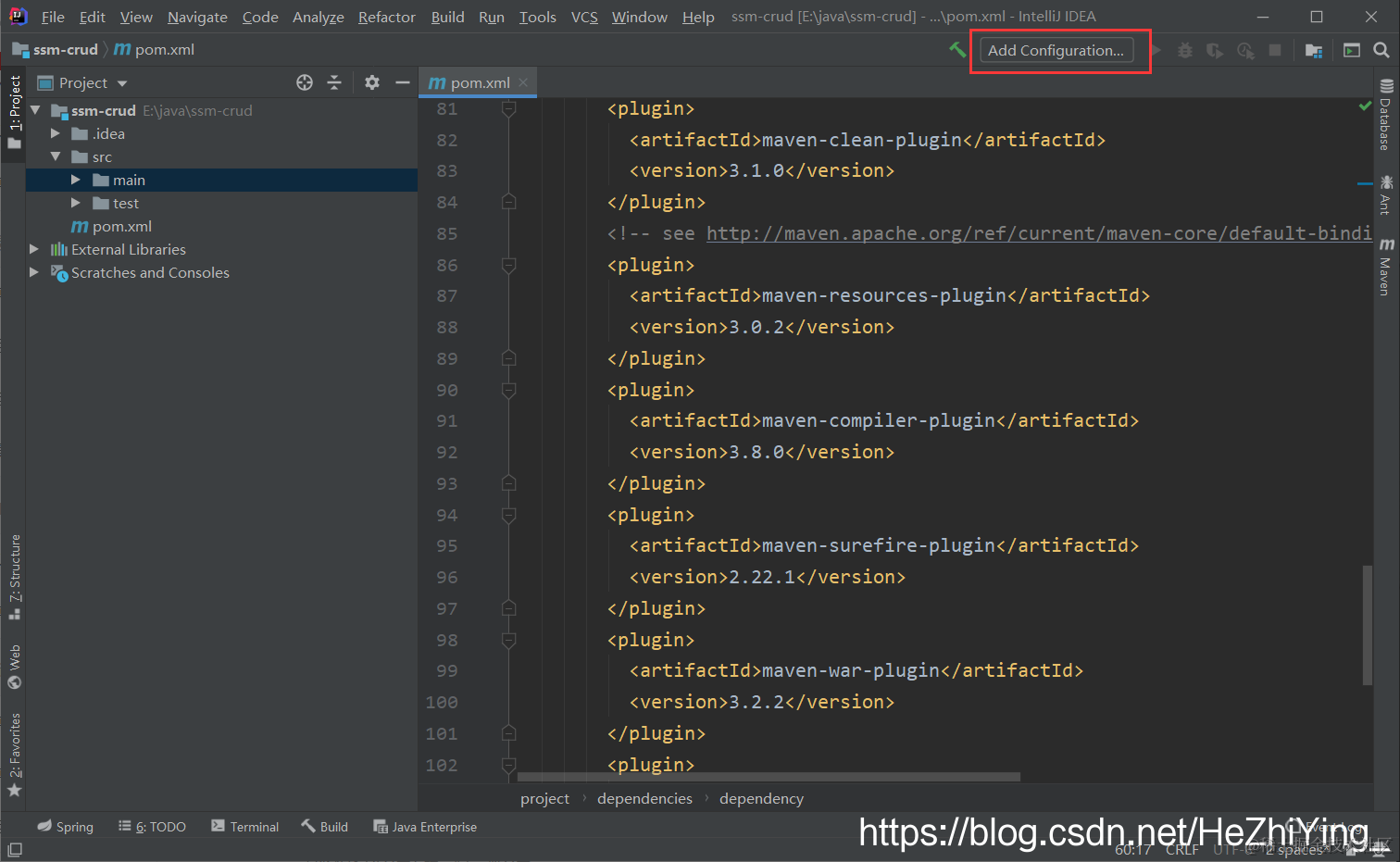Image resolution: width=1400 pixels, height=862 pixels.
Task: Click the Run arrow icon in toolbar
Action: 1156,50
